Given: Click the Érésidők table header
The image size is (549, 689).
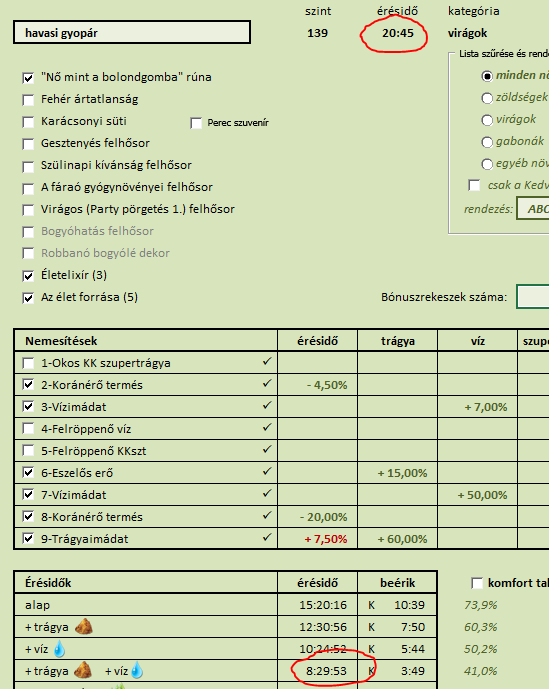Looking at the screenshot, I should click(x=146, y=583).
